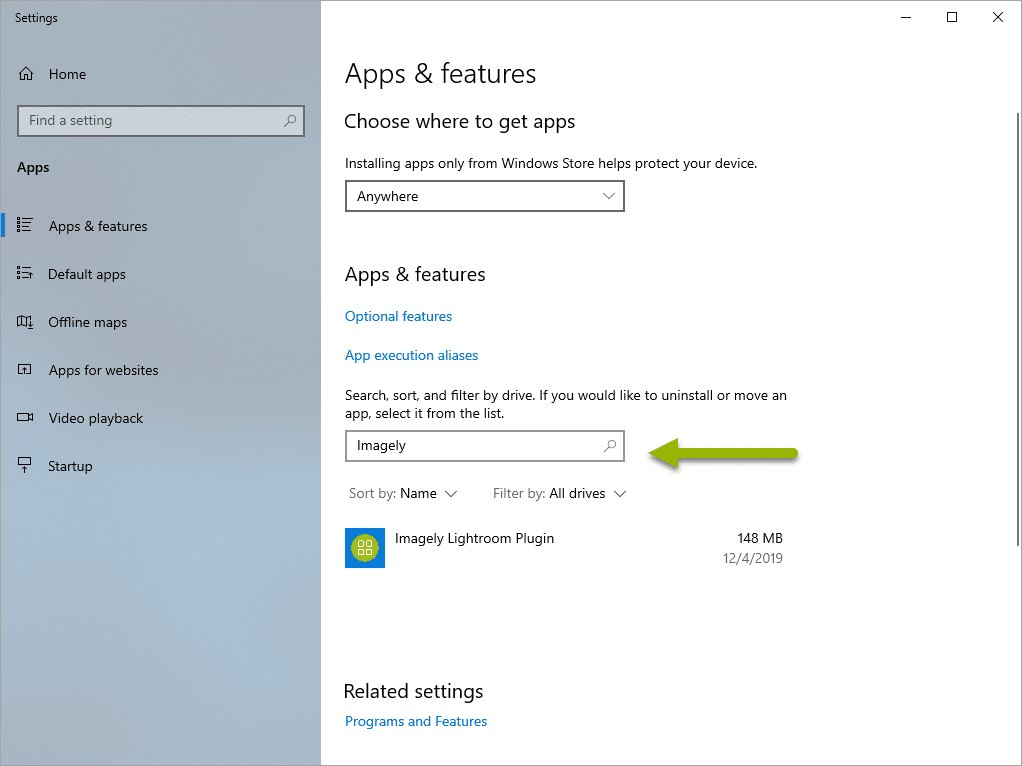Viewport: 1022px width, 766px height.
Task: Open Video playback settings
Action: click(96, 419)
